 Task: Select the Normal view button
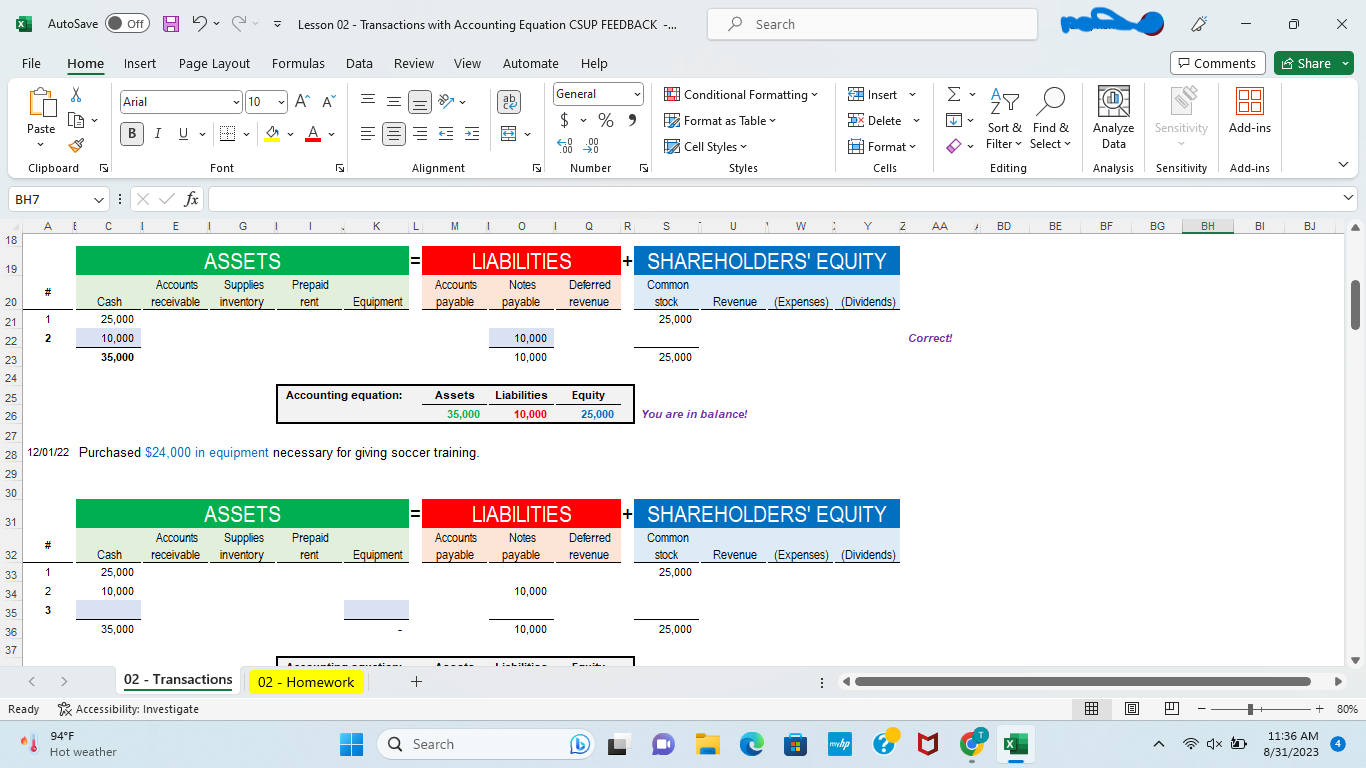click(x=1092, y=709)
